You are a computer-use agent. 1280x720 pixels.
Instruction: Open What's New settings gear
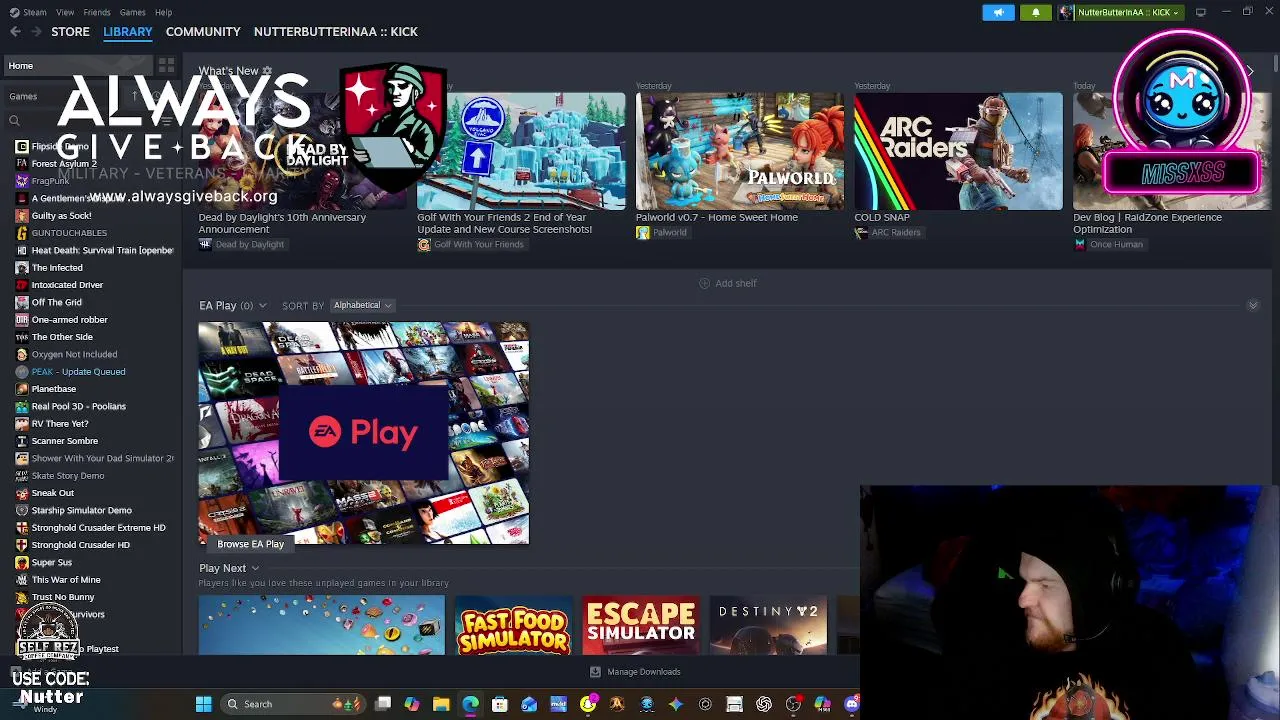[x=266, y=71]
